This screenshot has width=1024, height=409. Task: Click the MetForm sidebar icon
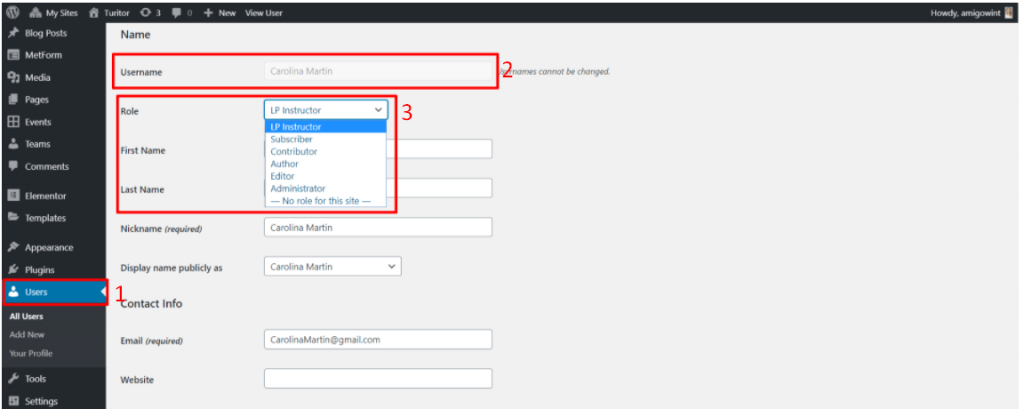click(x=13, y=56)
